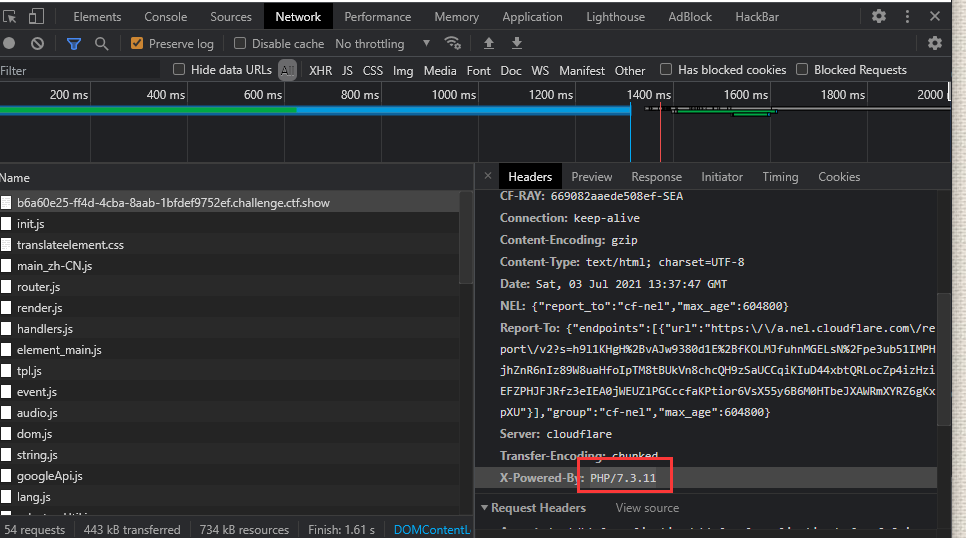Import HAR file upload arrow icon
Image resolution: width=966 pixels, height=538 pixels.
coord(489,43)
